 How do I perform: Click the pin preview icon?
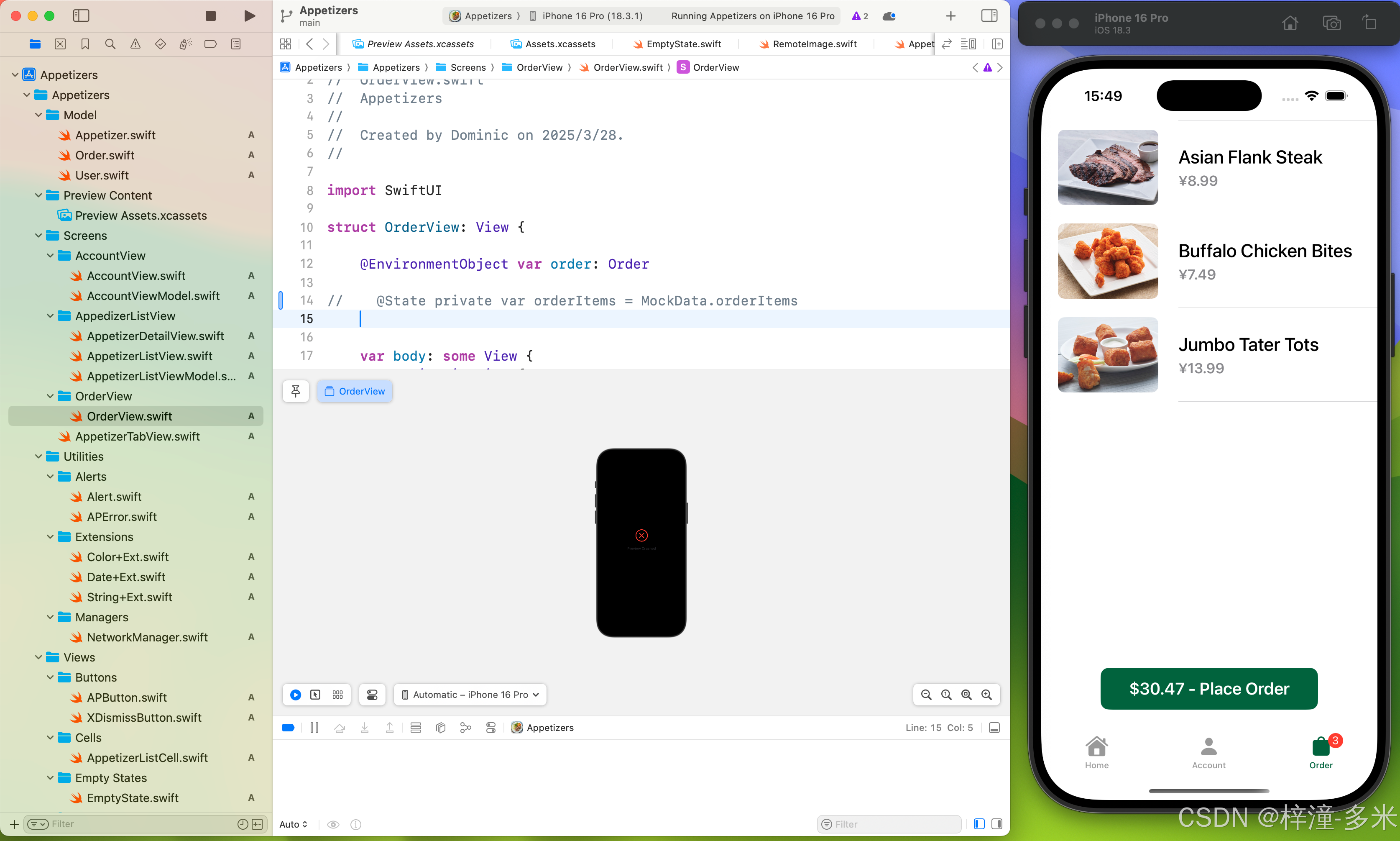pyautogui.click(x=296, y=391)
